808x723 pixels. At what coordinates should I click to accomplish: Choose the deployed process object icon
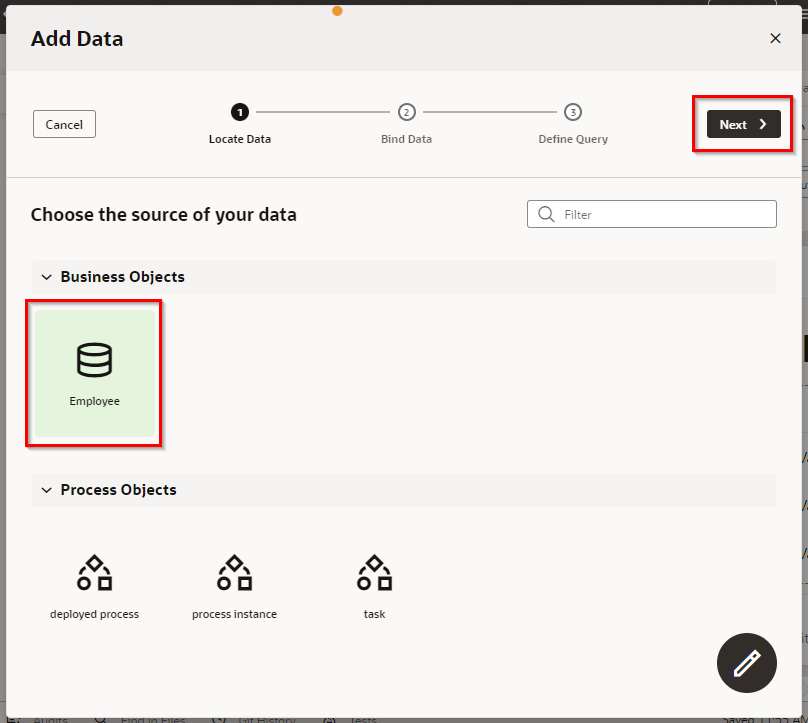[x=94, y=573]
